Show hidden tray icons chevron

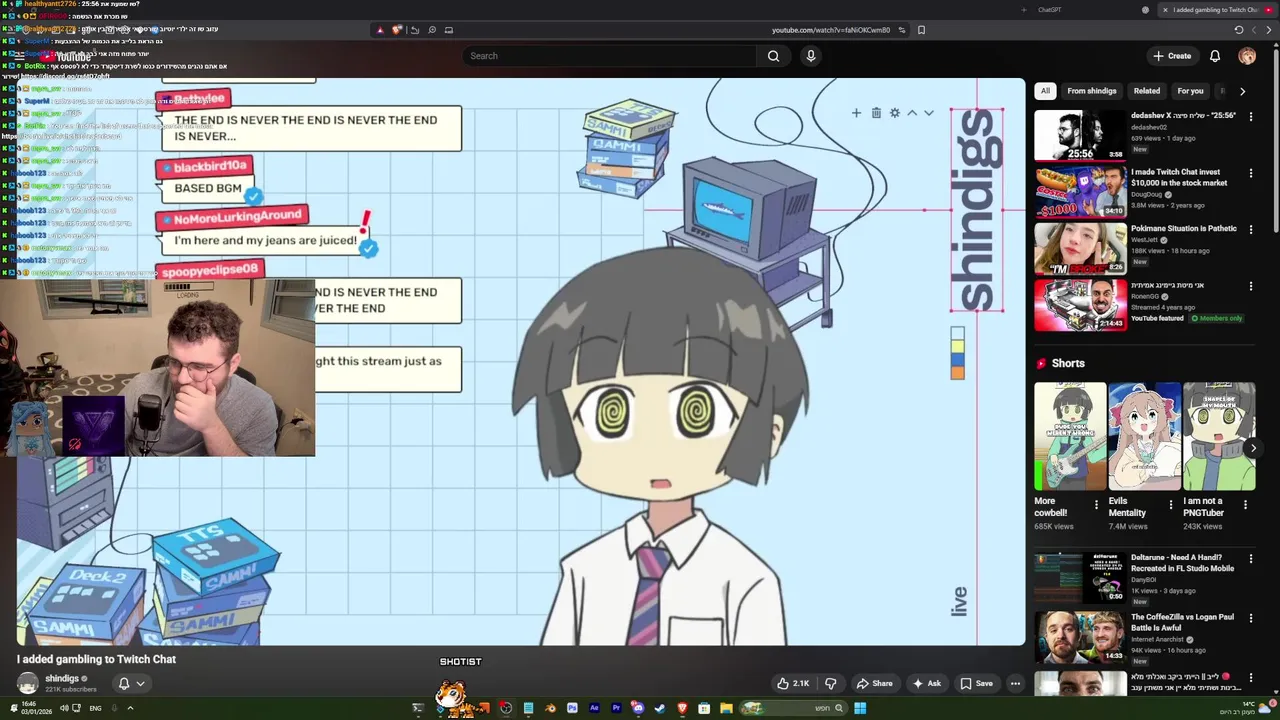pos(130,708)
